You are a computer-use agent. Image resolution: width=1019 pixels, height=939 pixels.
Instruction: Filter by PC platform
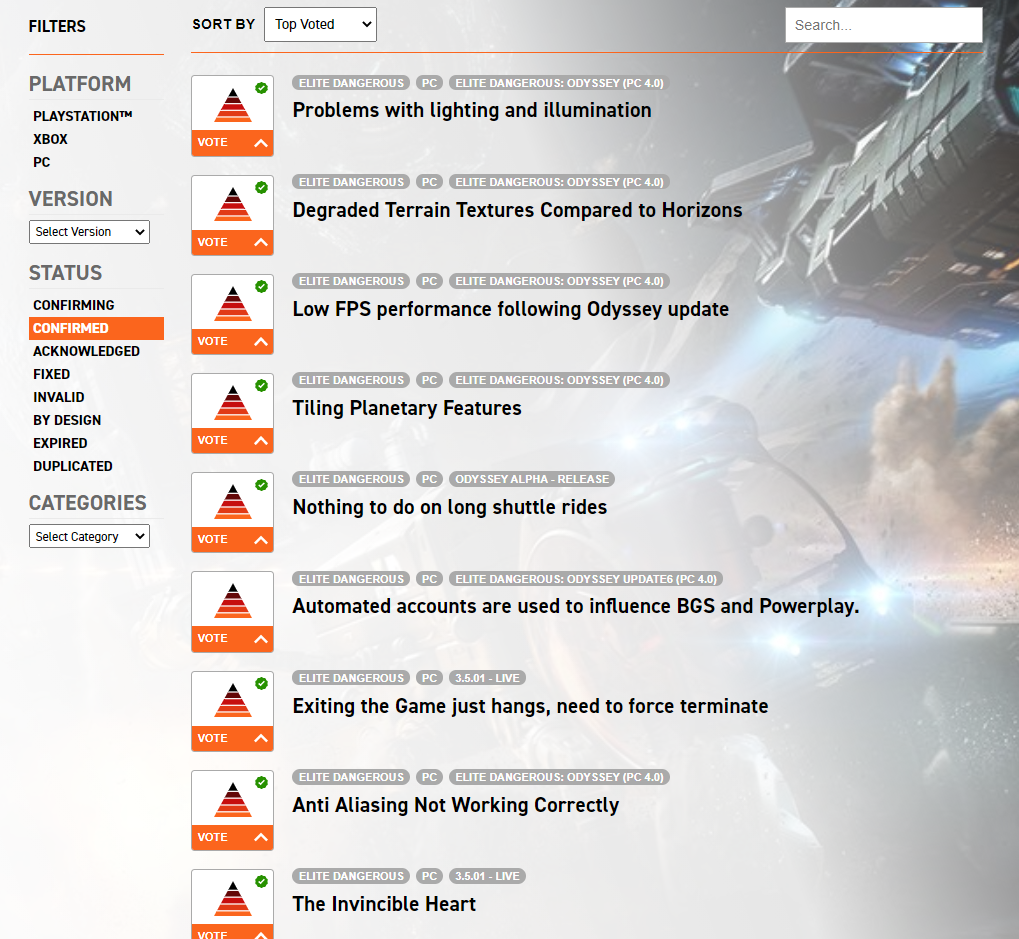[x=42, y=162]
